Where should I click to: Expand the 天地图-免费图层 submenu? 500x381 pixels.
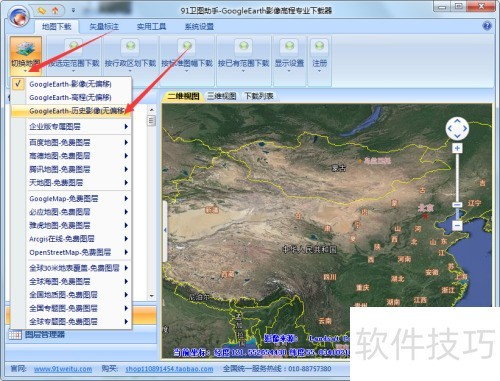tap(71, 182)
